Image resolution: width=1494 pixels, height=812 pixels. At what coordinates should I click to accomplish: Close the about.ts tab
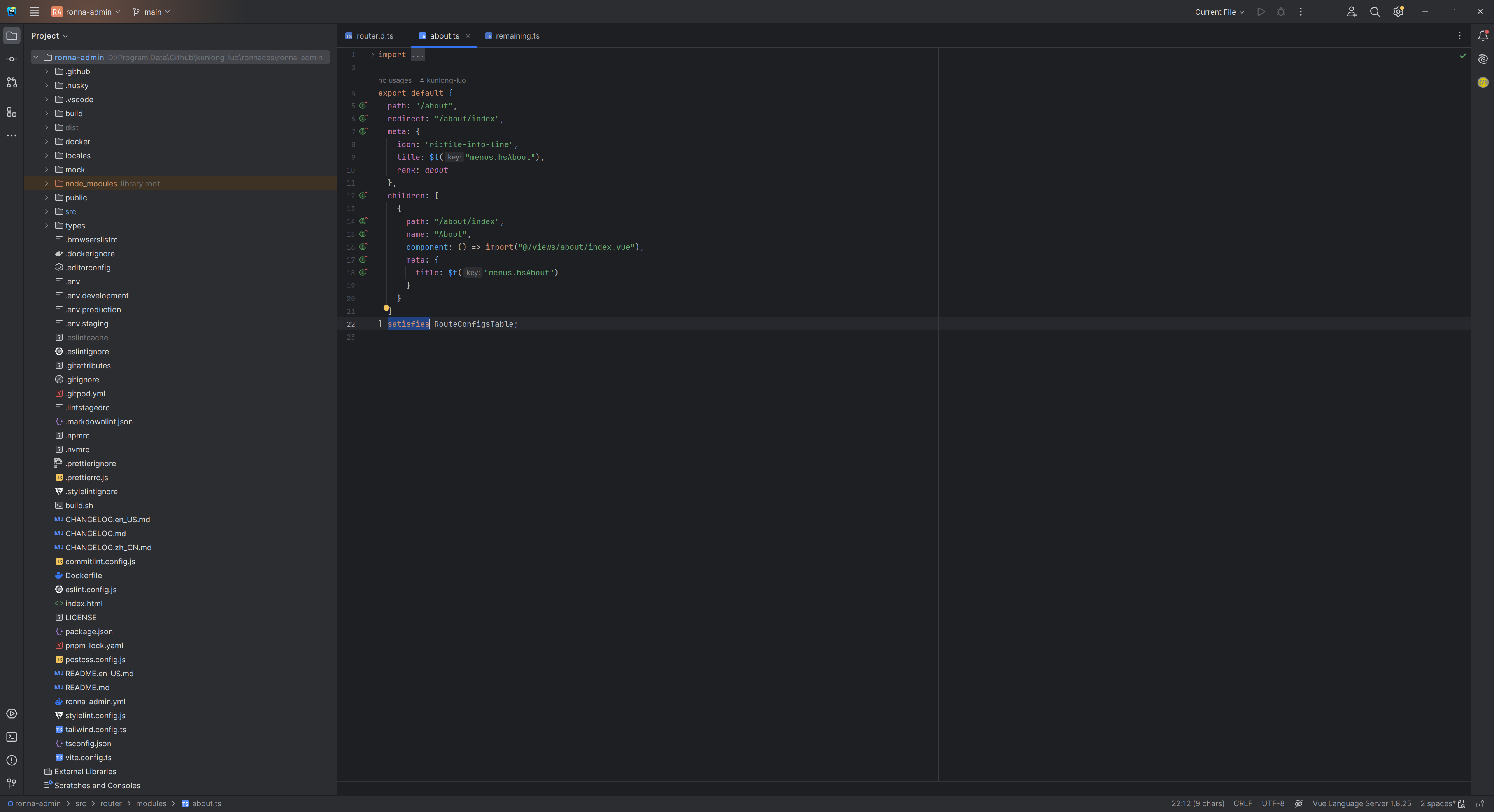[468, 36]
